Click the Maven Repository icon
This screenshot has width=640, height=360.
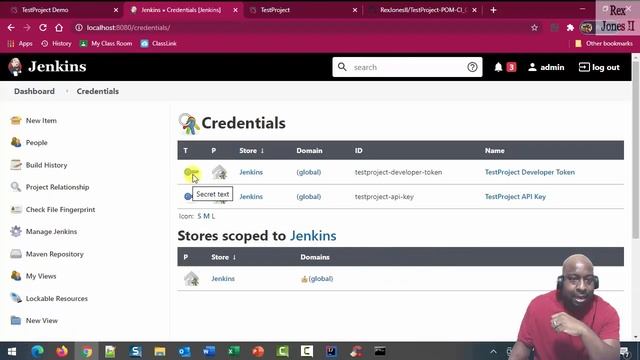16,254
